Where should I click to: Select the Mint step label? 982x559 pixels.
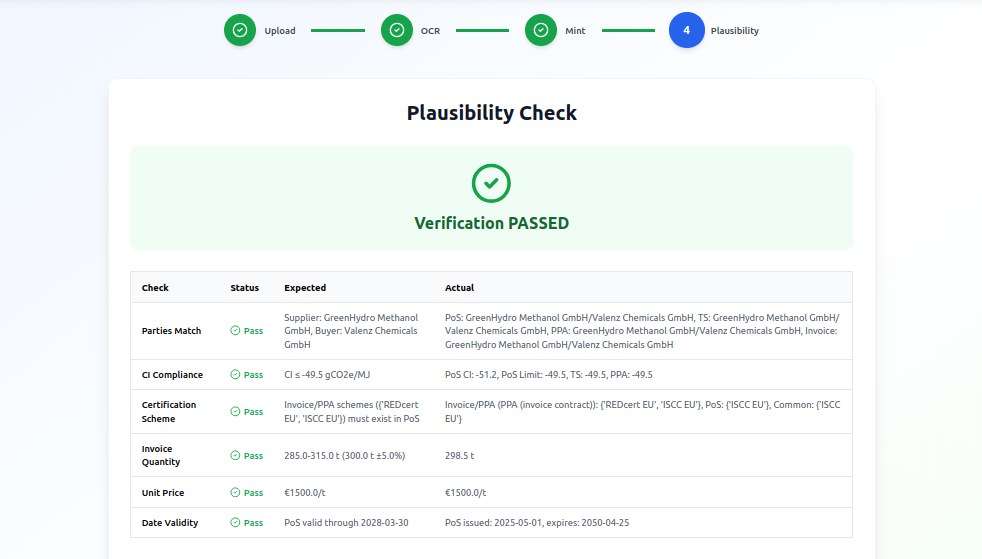575,31
